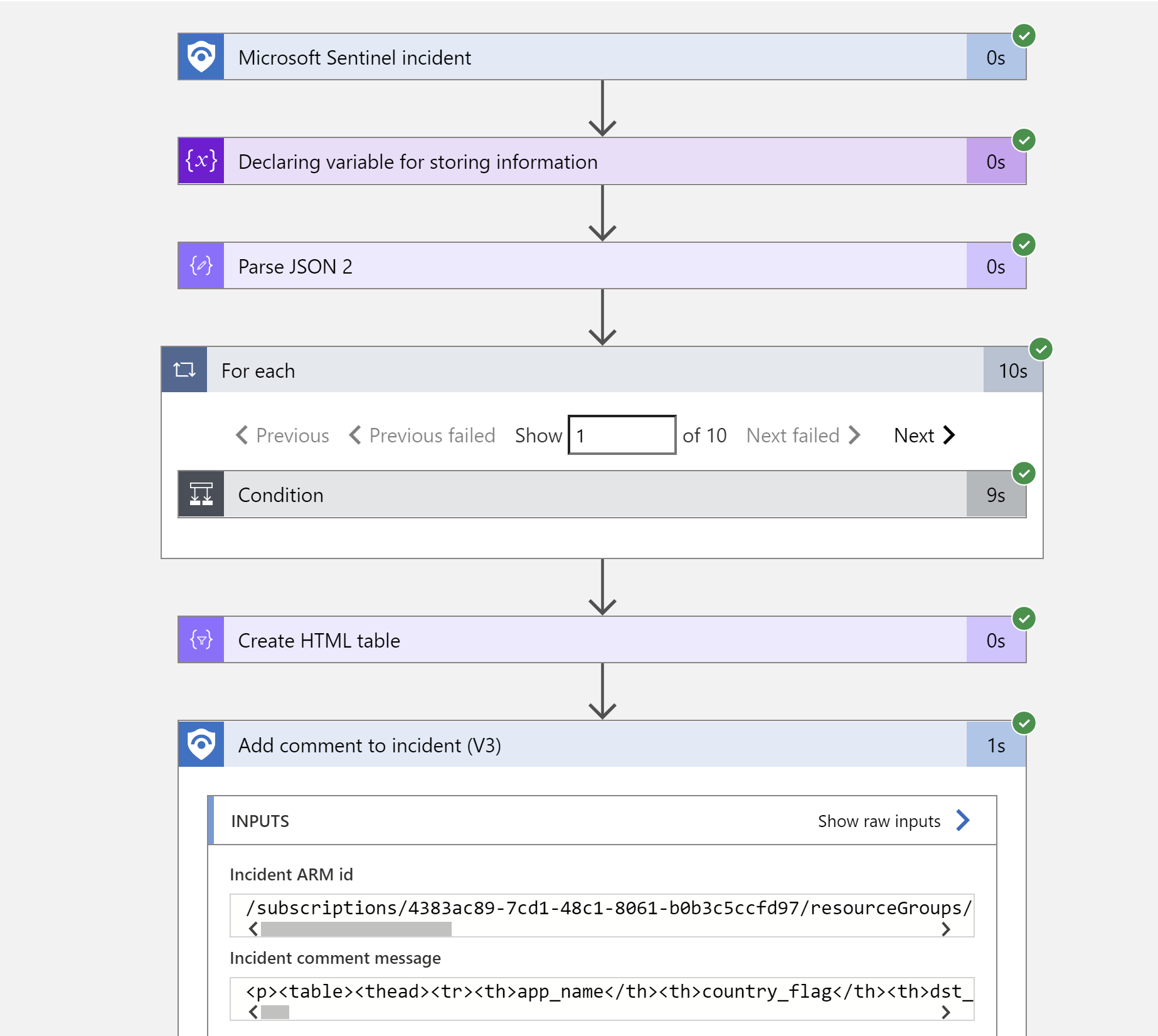Viewport: 1158px width, 1036px height.
Task: Click the Add comment to incident shield icon
Action: coord(201,744)
